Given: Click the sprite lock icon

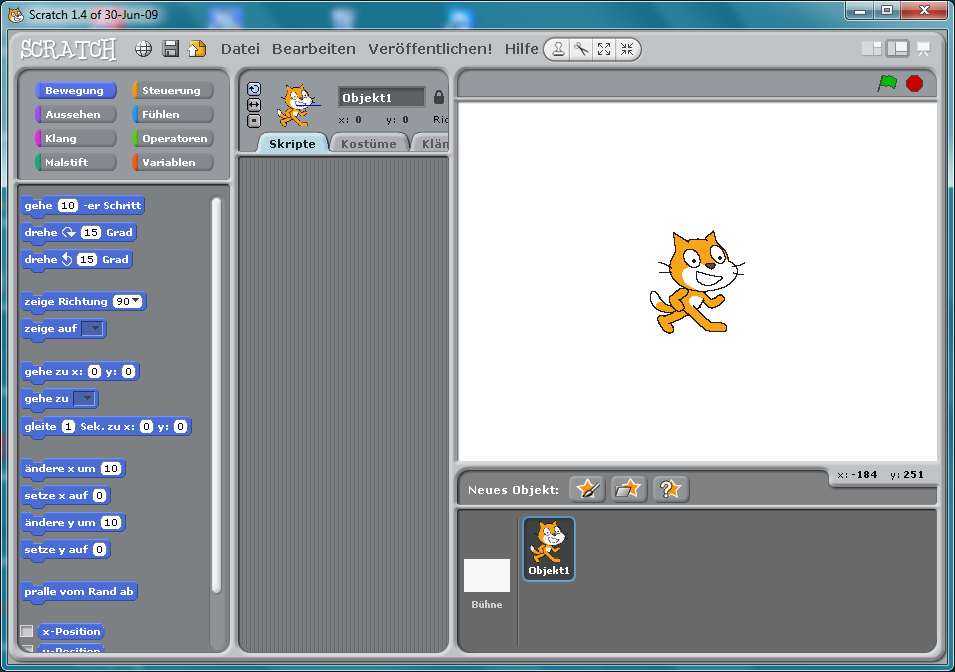Looking at the screenshot, I should coord(439,97).
